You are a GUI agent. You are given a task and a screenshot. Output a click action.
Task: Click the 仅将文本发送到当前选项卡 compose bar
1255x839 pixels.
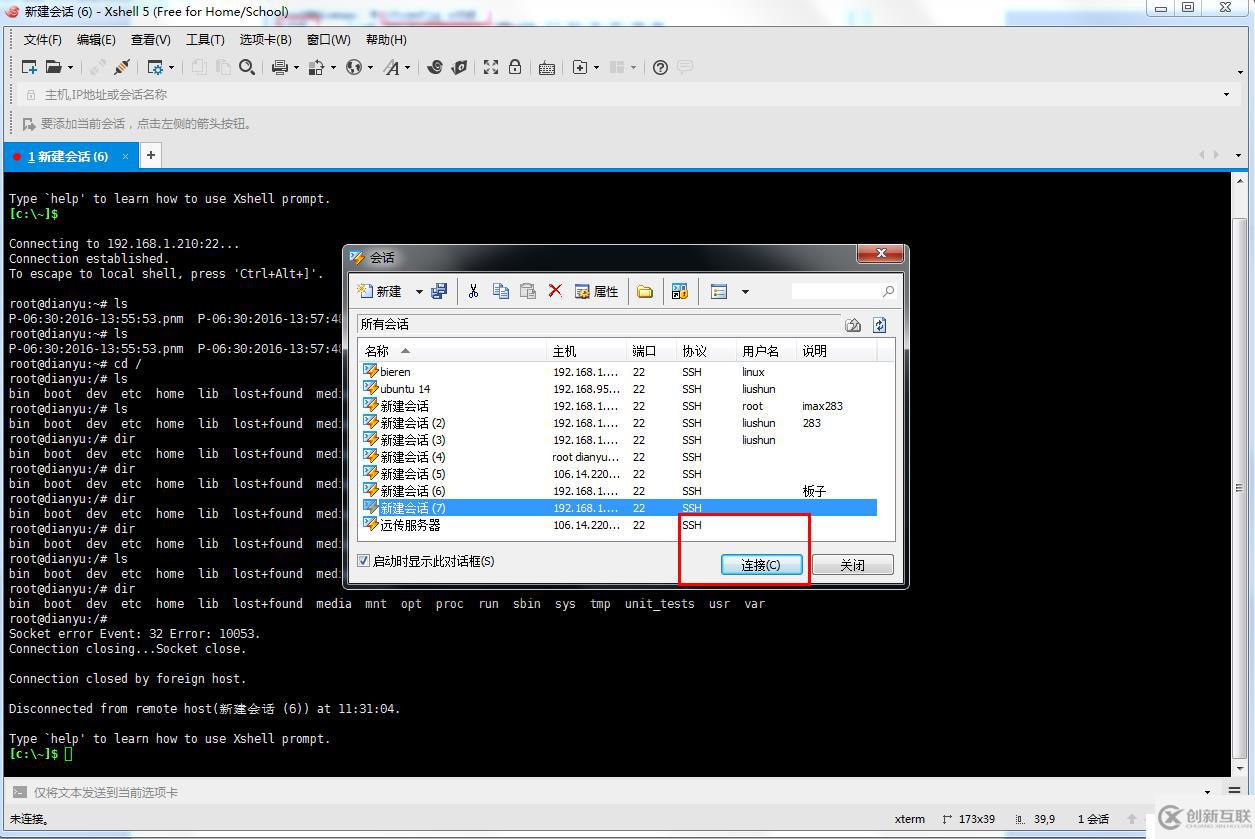click(615, 792)
